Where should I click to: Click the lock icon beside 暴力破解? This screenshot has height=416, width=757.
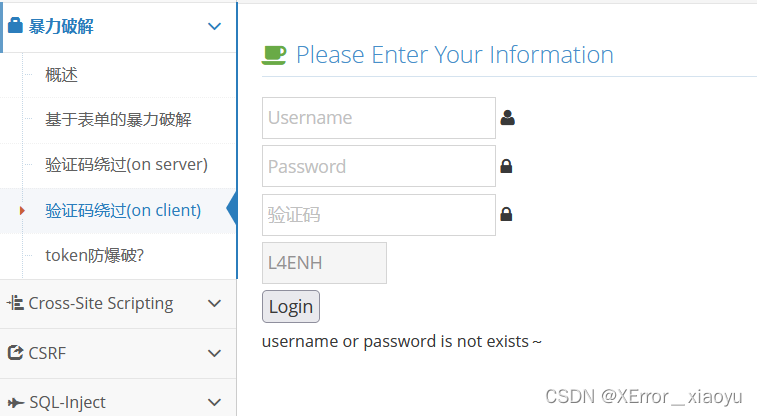coord(15,27)
